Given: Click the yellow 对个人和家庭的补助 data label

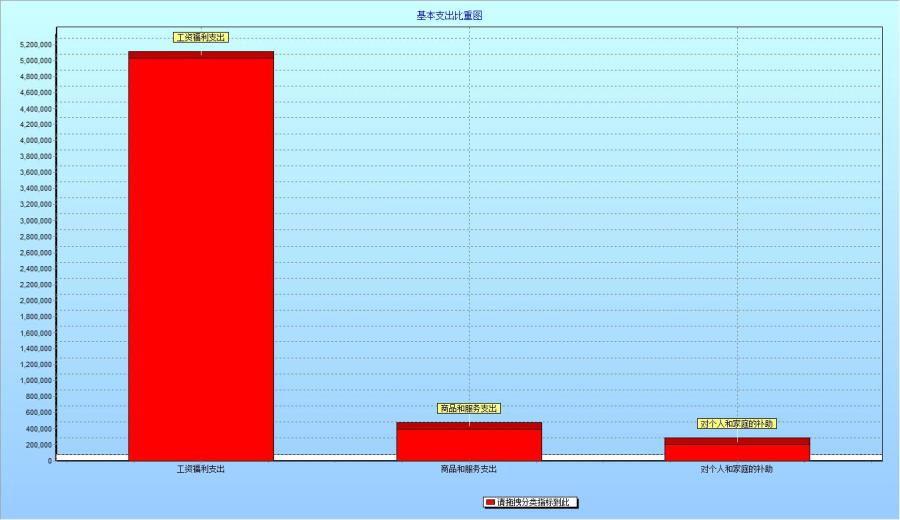Looking at the screenshot, I should tap(737, 424).
